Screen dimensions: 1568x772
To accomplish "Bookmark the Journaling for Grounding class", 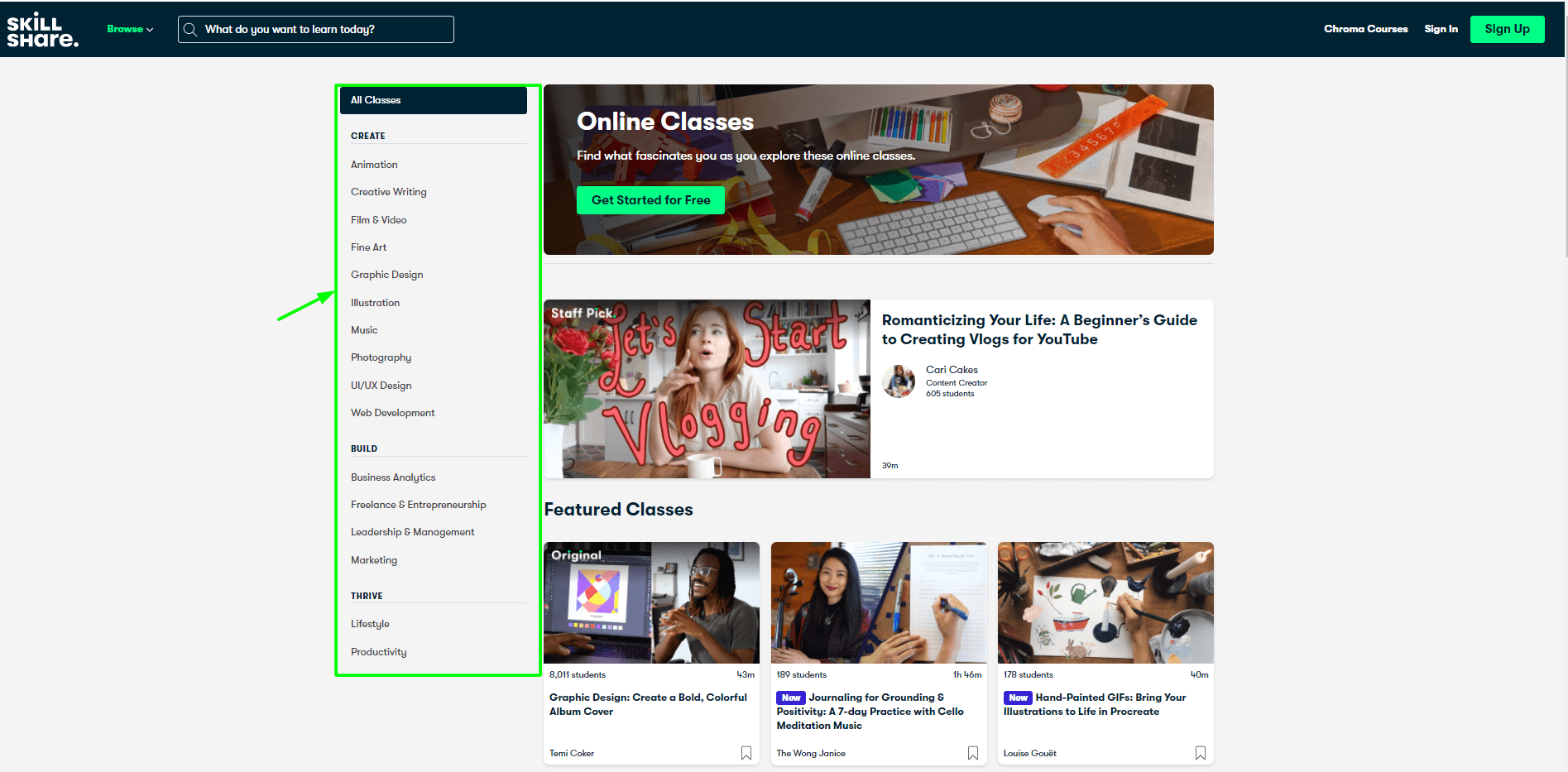I will pyautogui.click(x=972, y=753).
